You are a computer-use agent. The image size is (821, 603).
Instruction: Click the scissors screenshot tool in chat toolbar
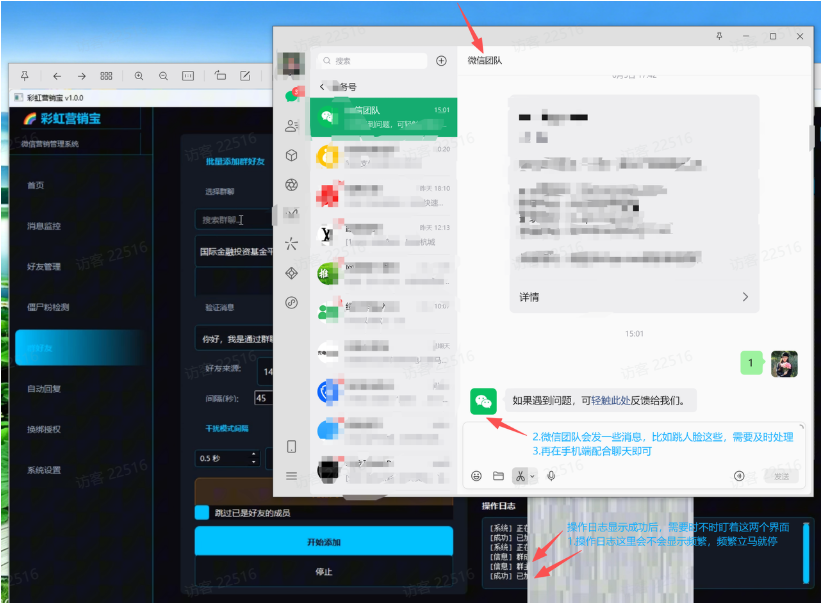[x=520, y=476]
